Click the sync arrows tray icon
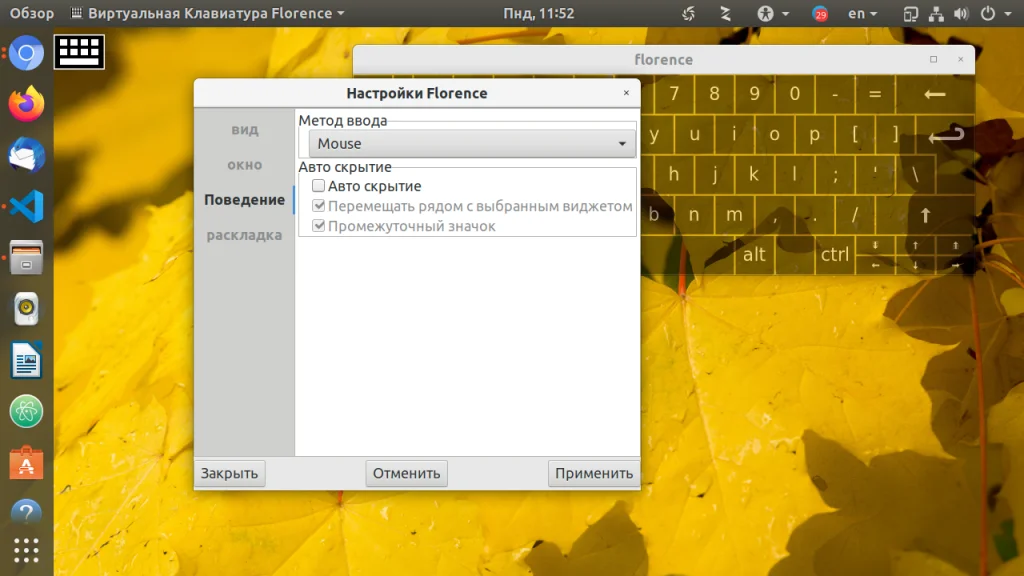1024x576 pixels. [x=688, y=13]
